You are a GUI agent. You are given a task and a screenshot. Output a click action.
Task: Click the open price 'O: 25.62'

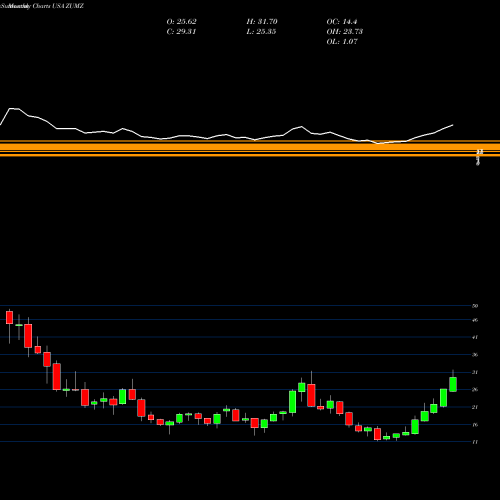click(182, 22)
